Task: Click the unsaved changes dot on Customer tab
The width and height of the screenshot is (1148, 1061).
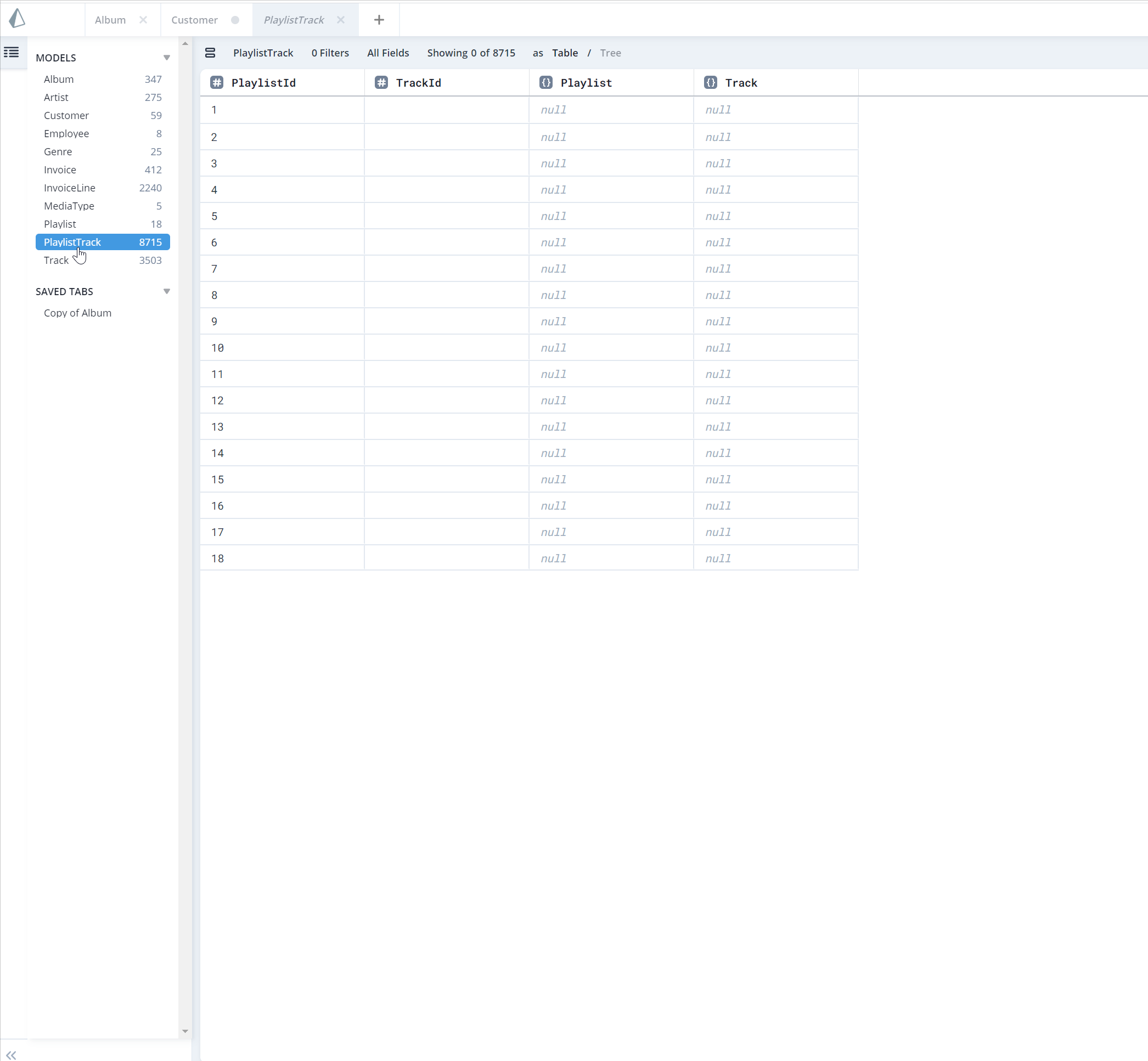Action: pyautogui.click(x=235, y=20)
